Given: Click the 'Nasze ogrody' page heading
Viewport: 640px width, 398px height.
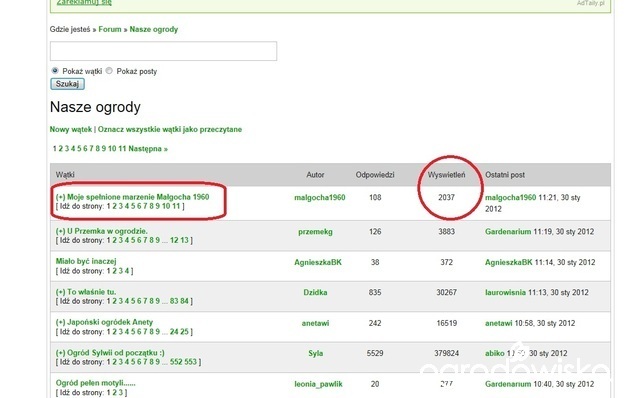Looking at the screenshot, I should [95, 107].
